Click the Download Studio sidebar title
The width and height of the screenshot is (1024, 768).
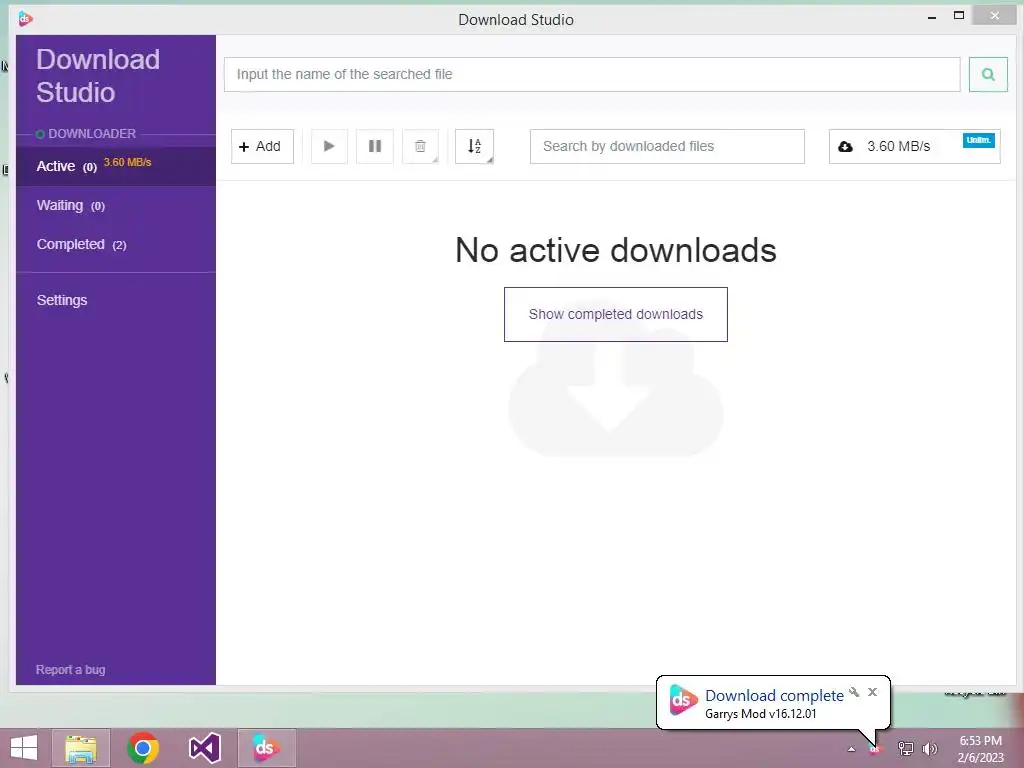98,76
